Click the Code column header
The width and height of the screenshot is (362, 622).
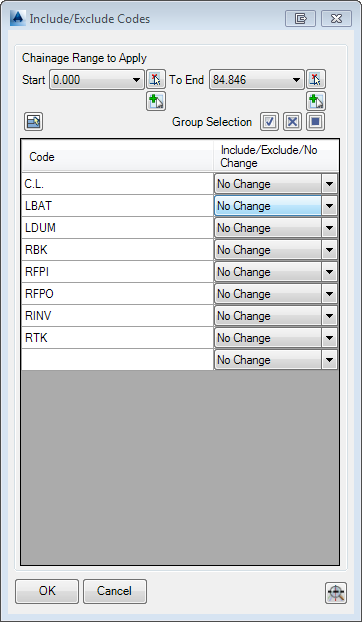(117, 157)
